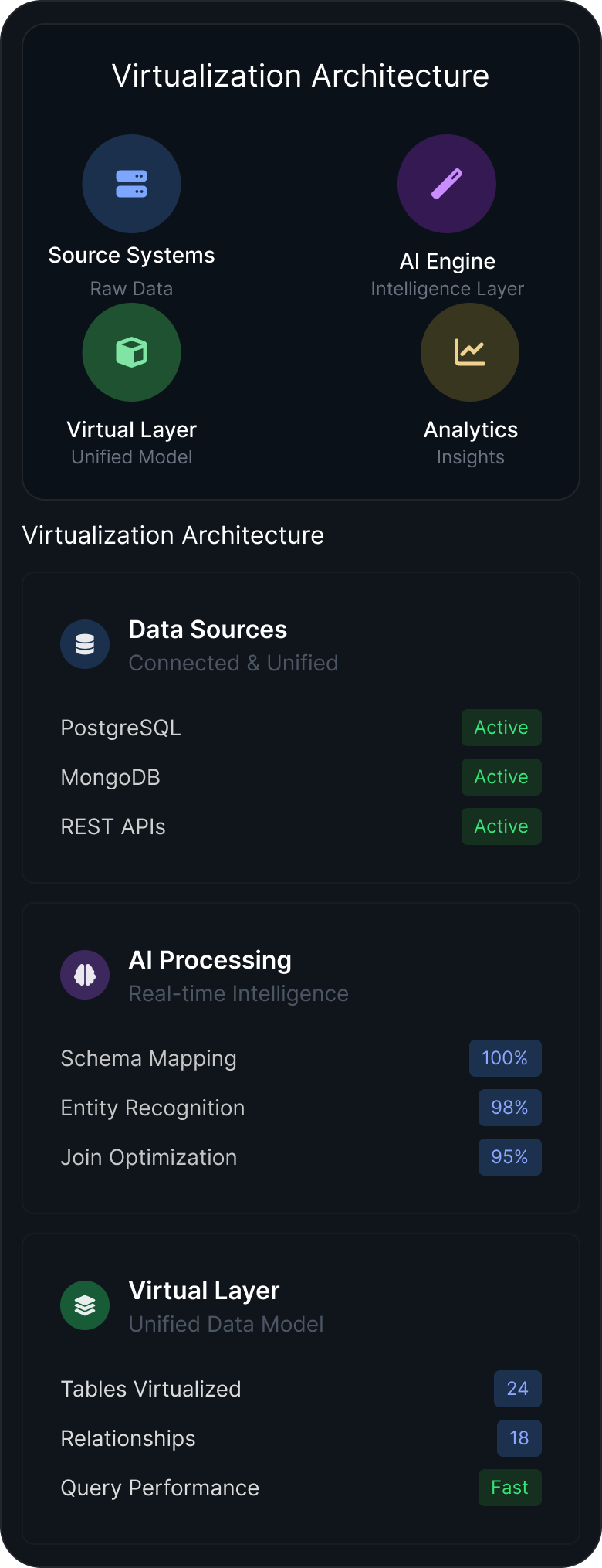Click the PostgreSQL Active status badge
The height and width of the screenshot is (1568, 602).
tap(501, 728)
